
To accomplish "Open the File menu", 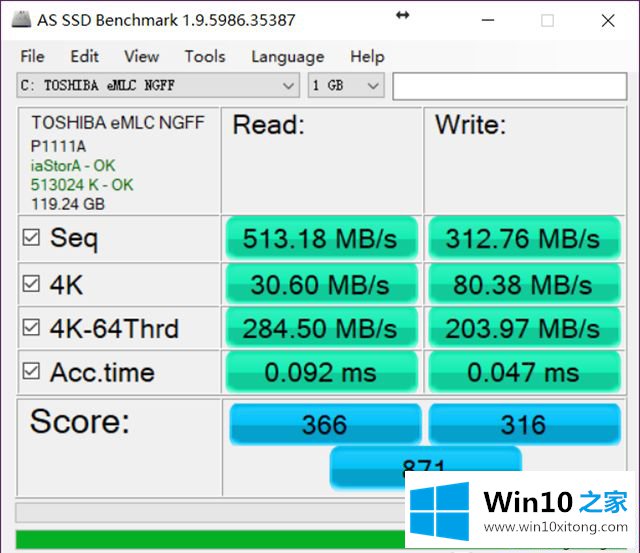I will 32,56.
